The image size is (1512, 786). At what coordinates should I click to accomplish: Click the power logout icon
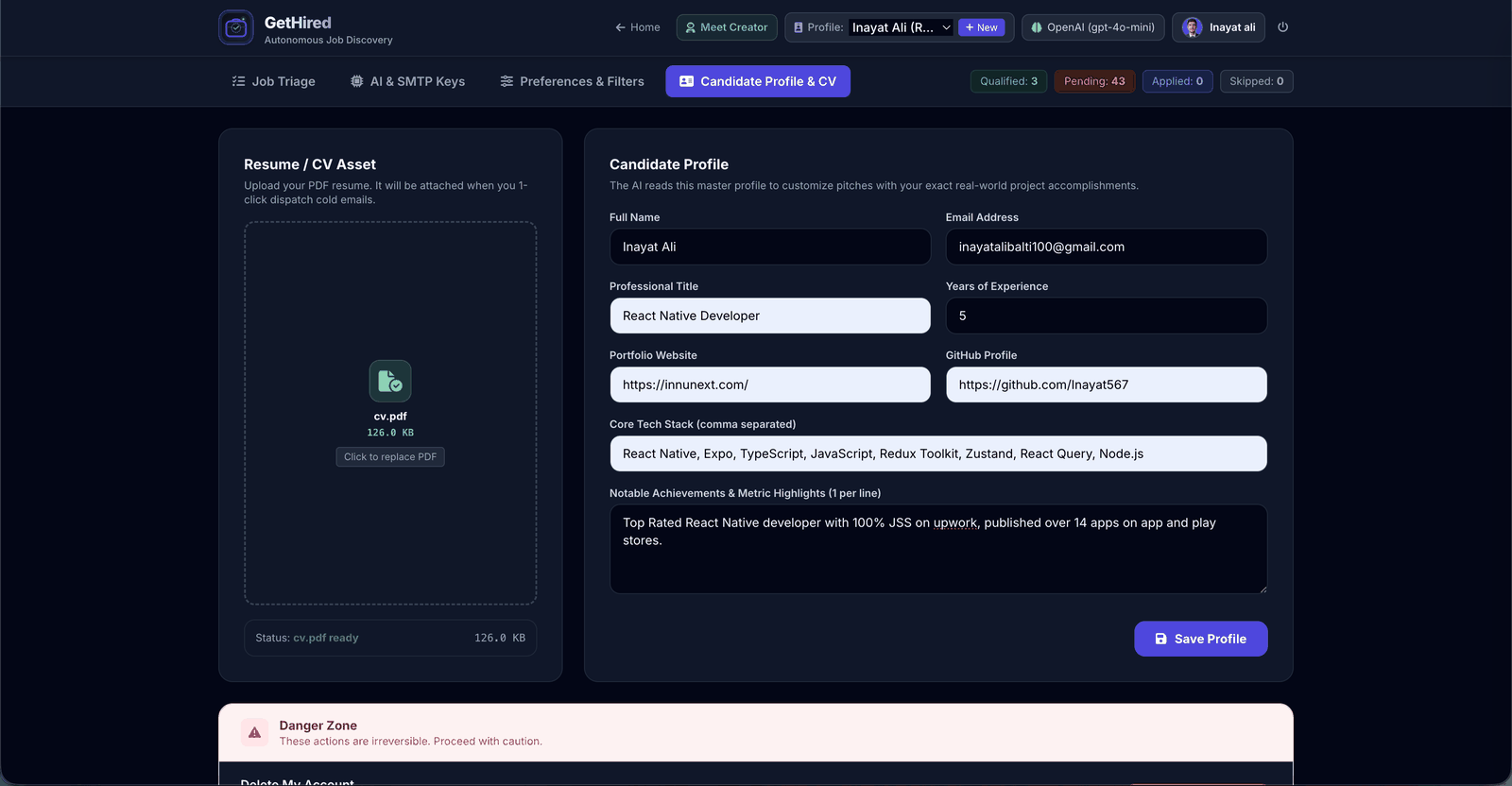click(x=1282, y=27)
